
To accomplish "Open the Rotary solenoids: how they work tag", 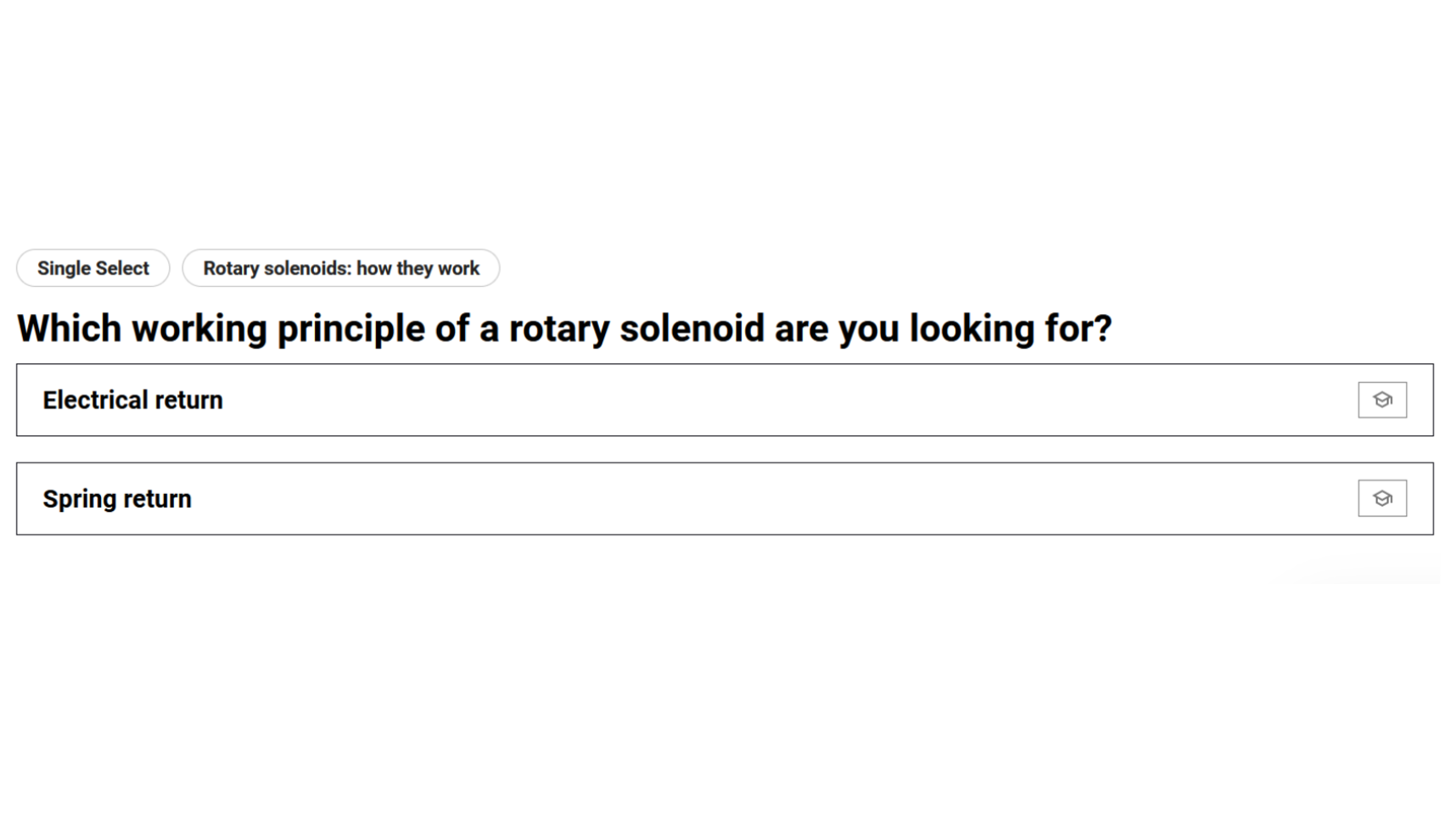I will (x=340, y=268).
